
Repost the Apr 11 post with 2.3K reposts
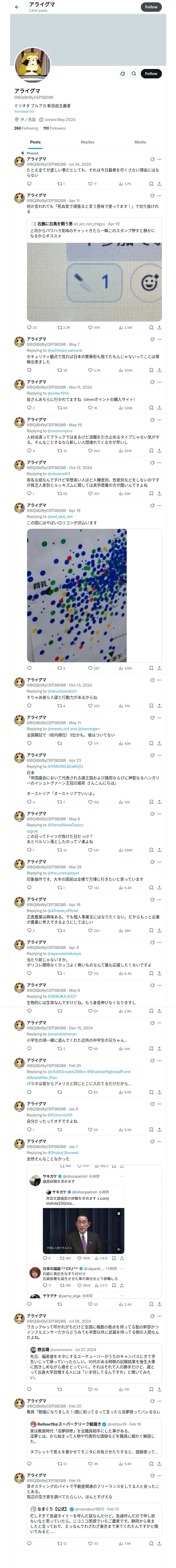pyautogui.click(x=59, y=327)
